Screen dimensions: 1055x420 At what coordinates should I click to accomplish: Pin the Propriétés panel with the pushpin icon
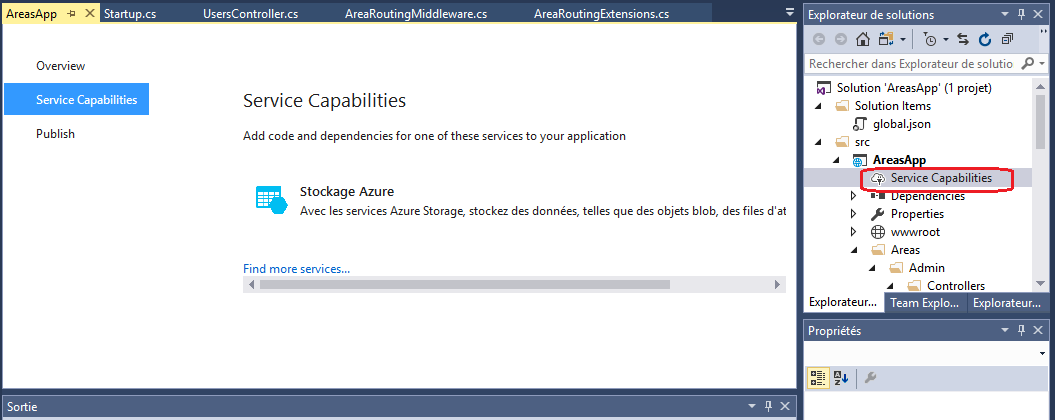point(1022,331)
